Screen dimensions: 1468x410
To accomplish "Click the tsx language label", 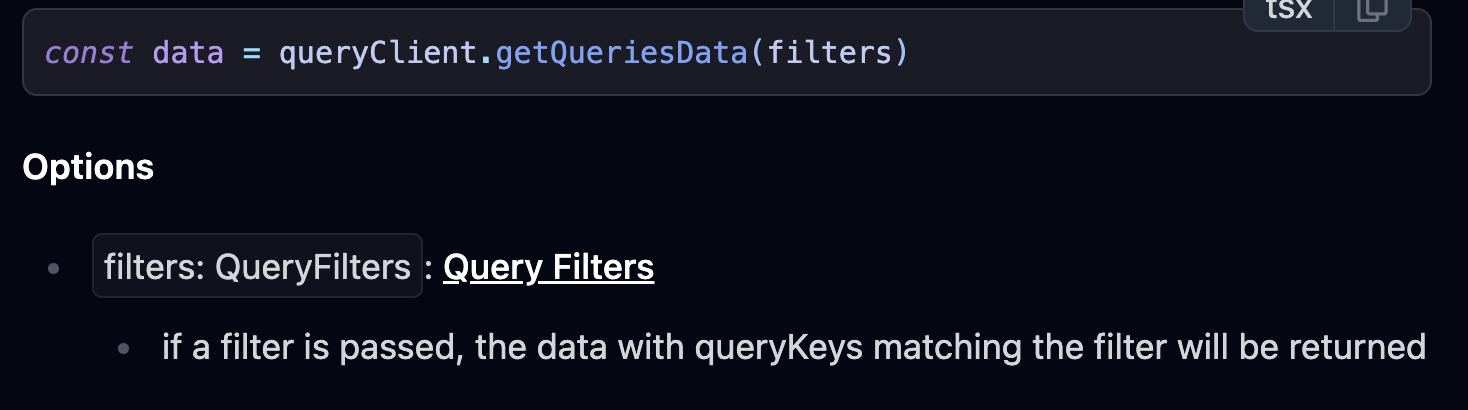I will tap(1289, 10).
